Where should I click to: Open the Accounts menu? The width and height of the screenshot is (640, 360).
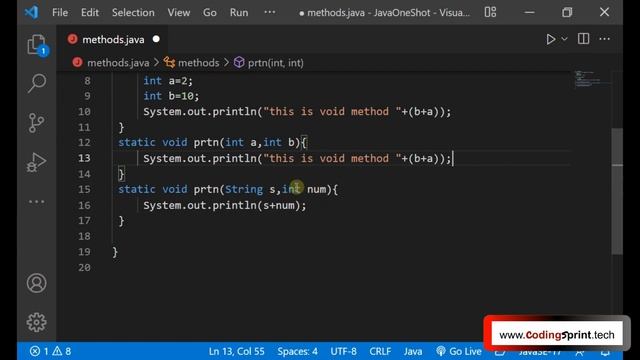[36, 283]
